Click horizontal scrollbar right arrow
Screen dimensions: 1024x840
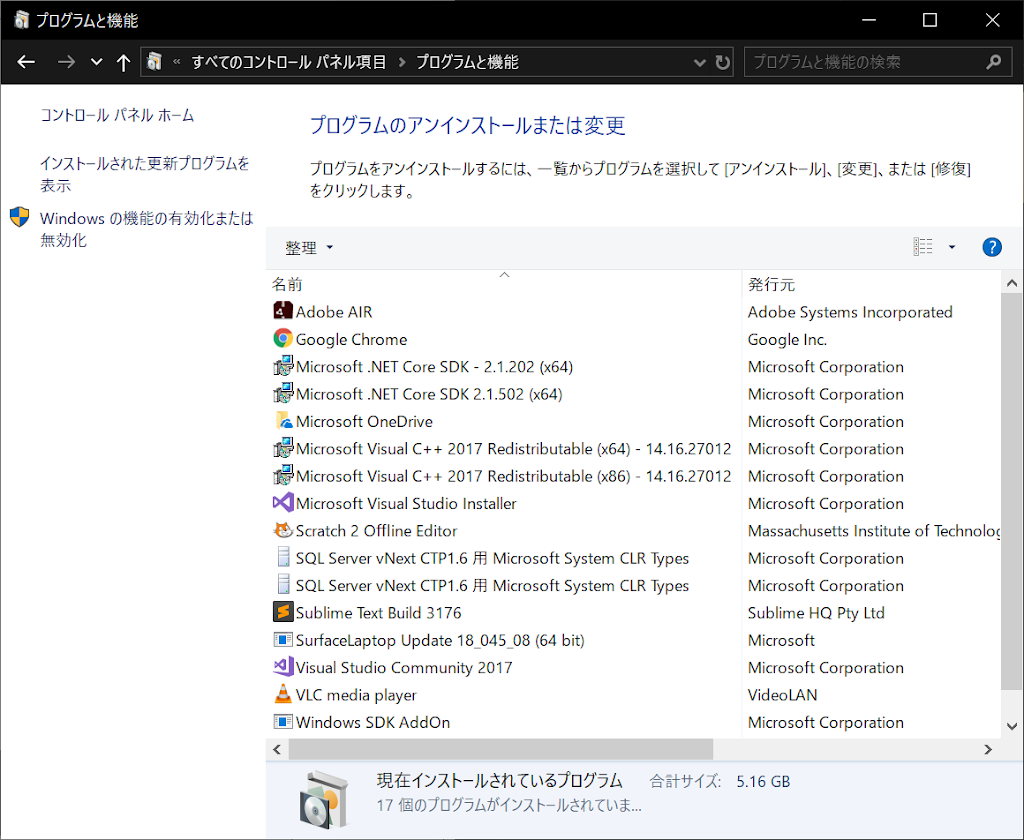tap(988, 749)
